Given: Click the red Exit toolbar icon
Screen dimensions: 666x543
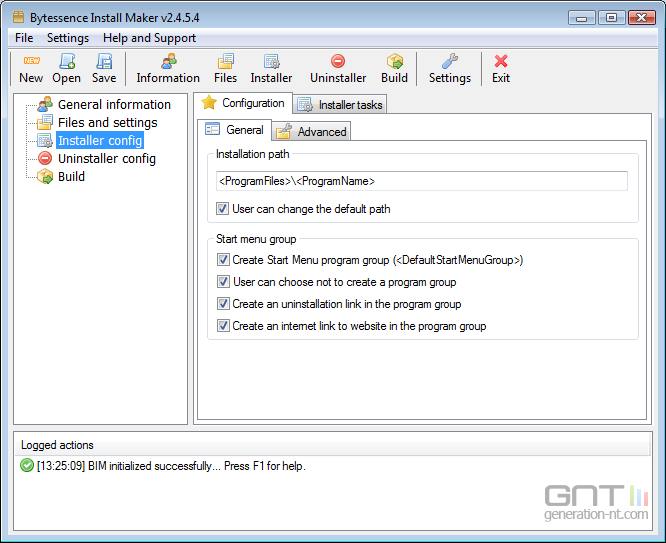Looking at the screenshot, I should point(501,61).
